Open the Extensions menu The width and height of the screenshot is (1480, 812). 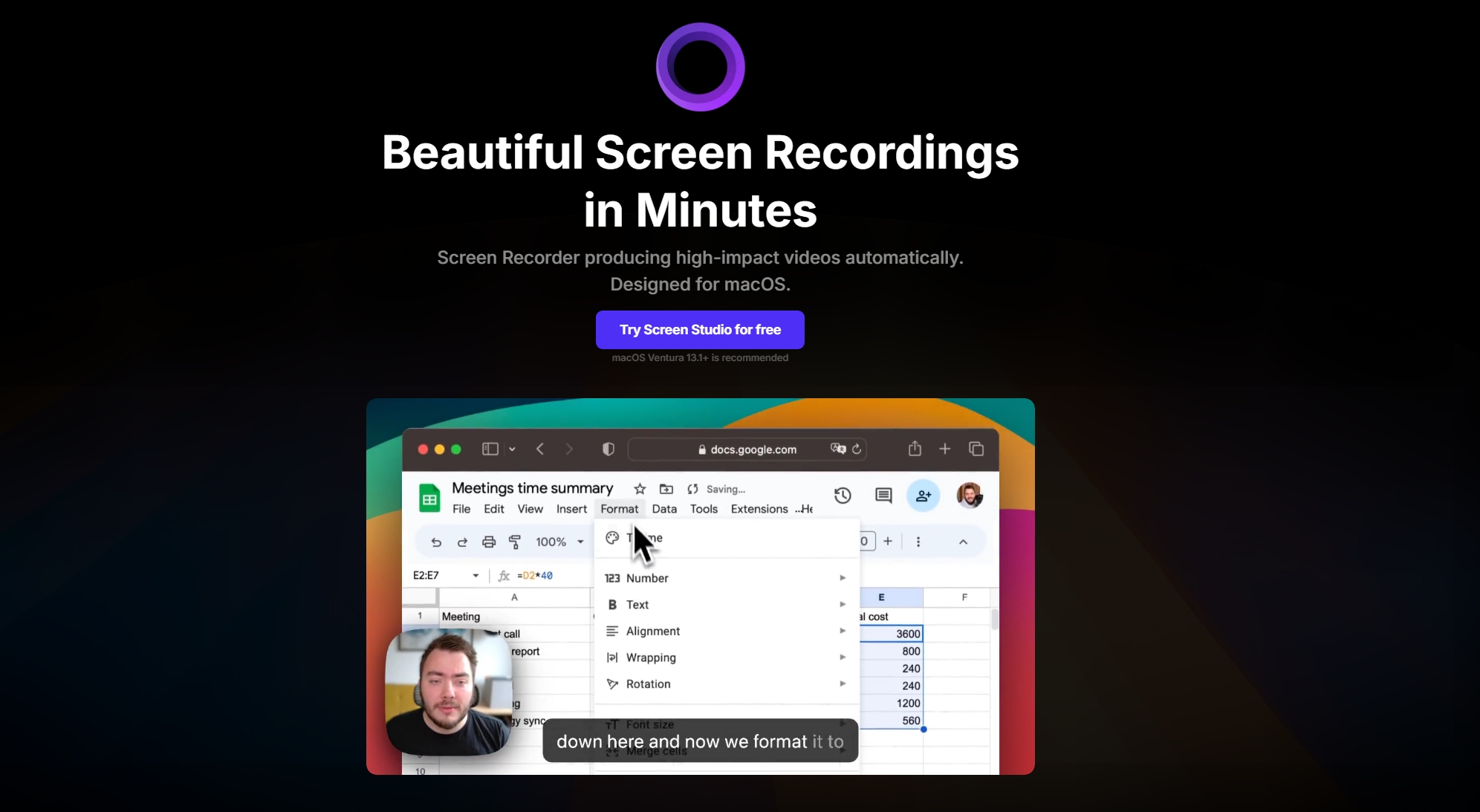pos(759,509)
